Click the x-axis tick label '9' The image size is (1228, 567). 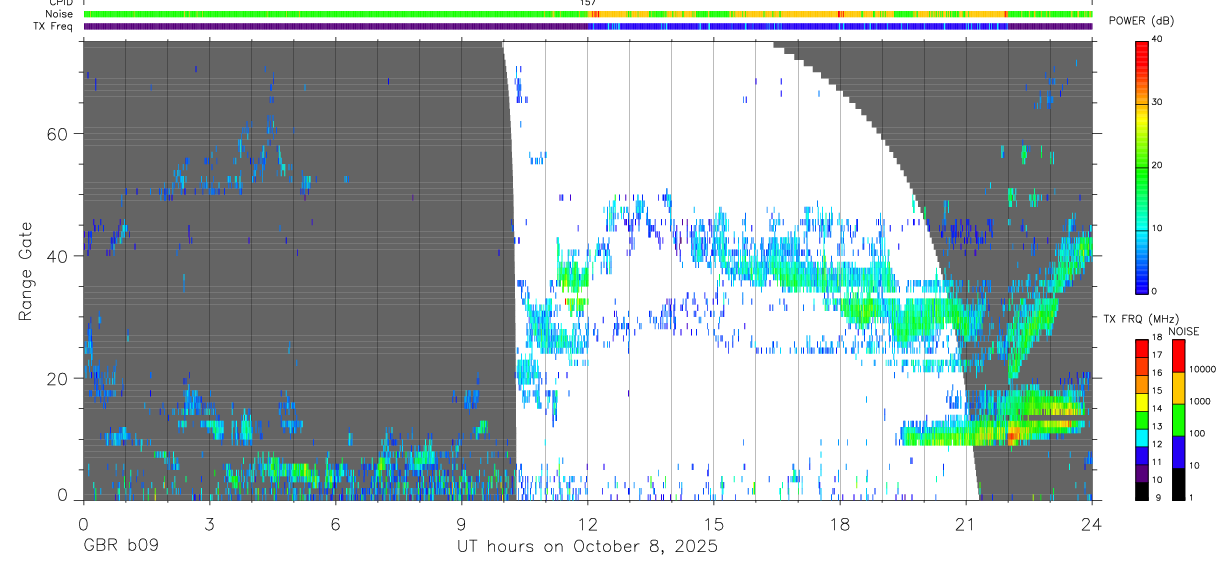(461, 523)
